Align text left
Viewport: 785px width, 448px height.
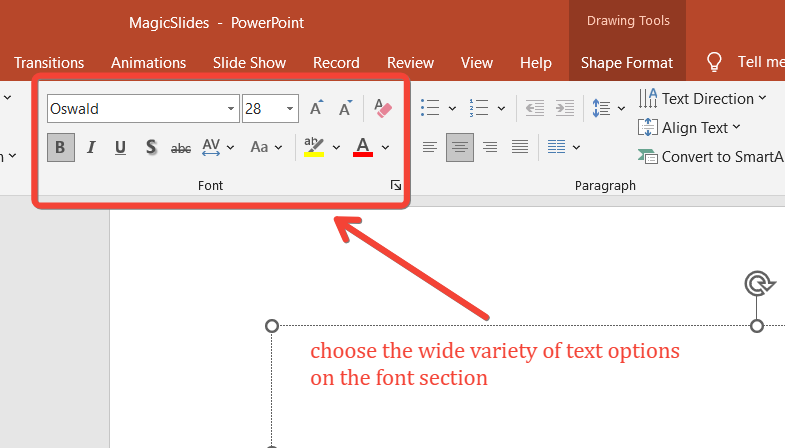430,147
